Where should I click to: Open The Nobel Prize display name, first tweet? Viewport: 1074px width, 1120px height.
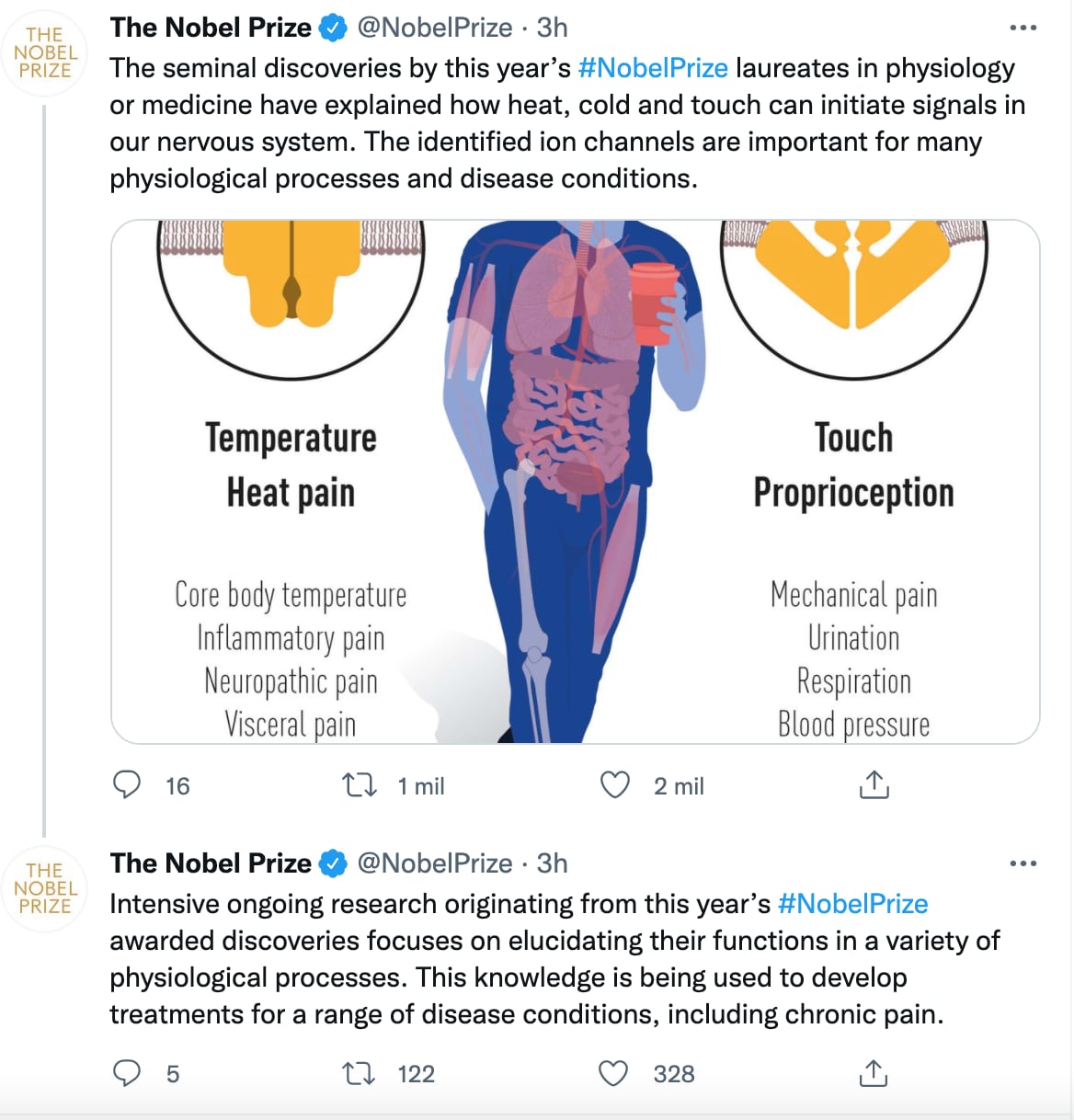pyautogui.click(x=211, y=28)
